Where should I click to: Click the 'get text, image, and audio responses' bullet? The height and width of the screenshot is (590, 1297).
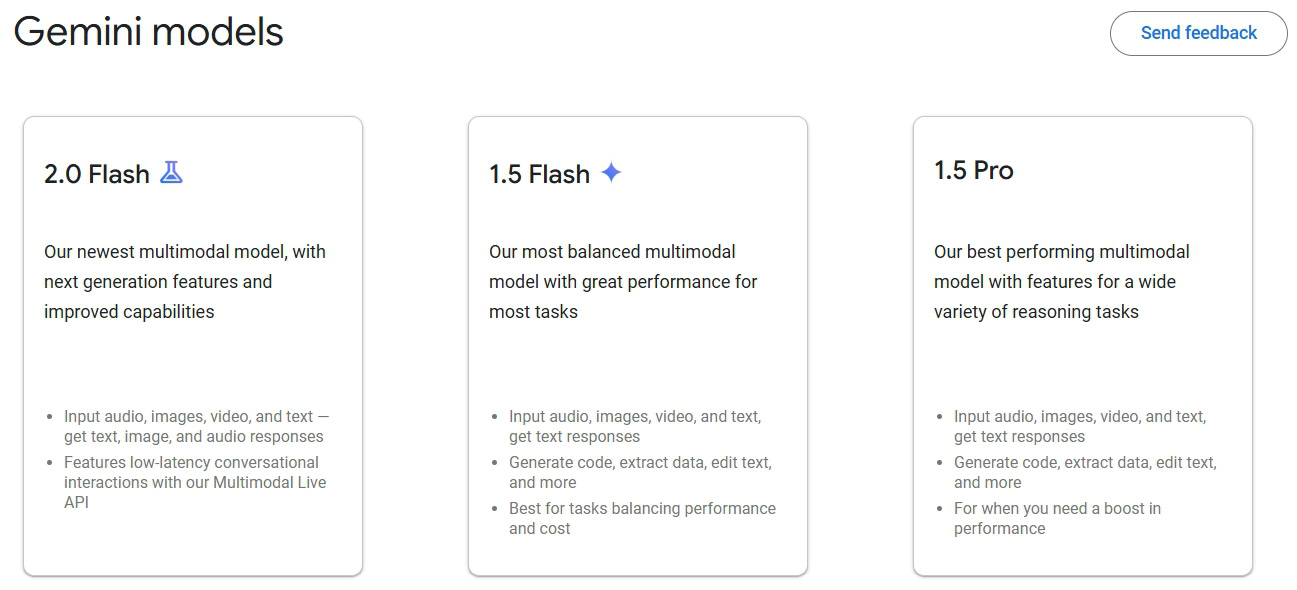pos(195,426)
